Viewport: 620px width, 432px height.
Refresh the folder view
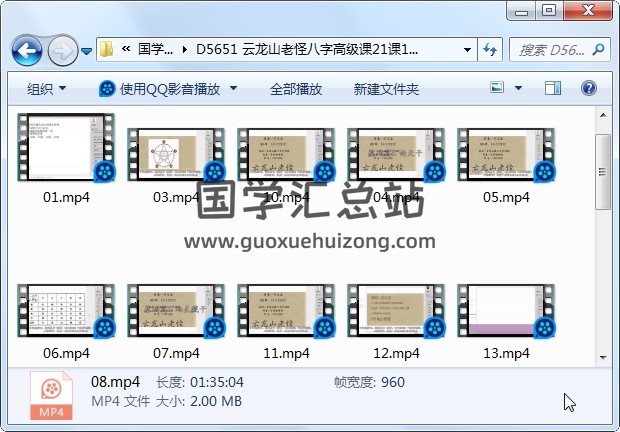coord(490,50)
